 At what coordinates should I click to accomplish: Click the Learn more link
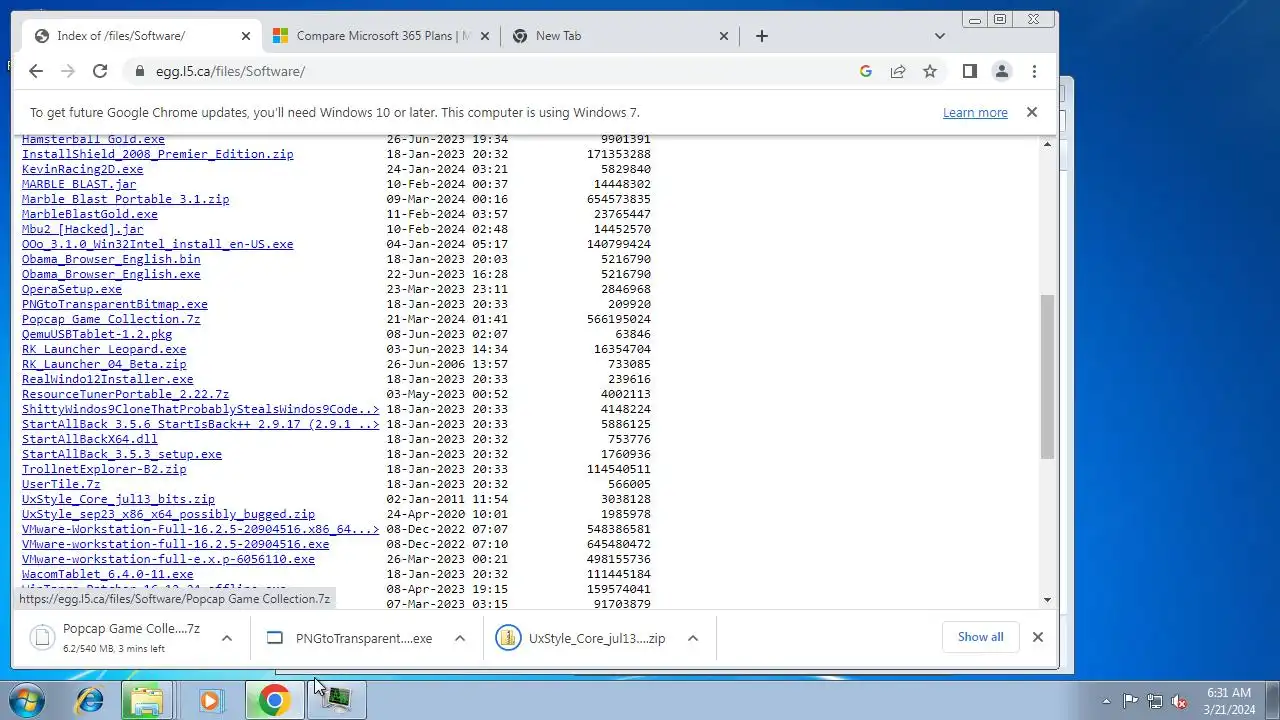(975, 112)
